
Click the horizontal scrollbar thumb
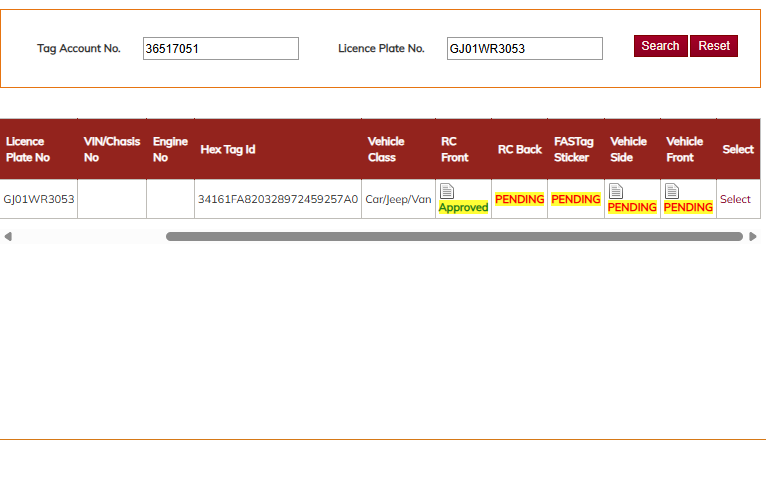[454, 237]
